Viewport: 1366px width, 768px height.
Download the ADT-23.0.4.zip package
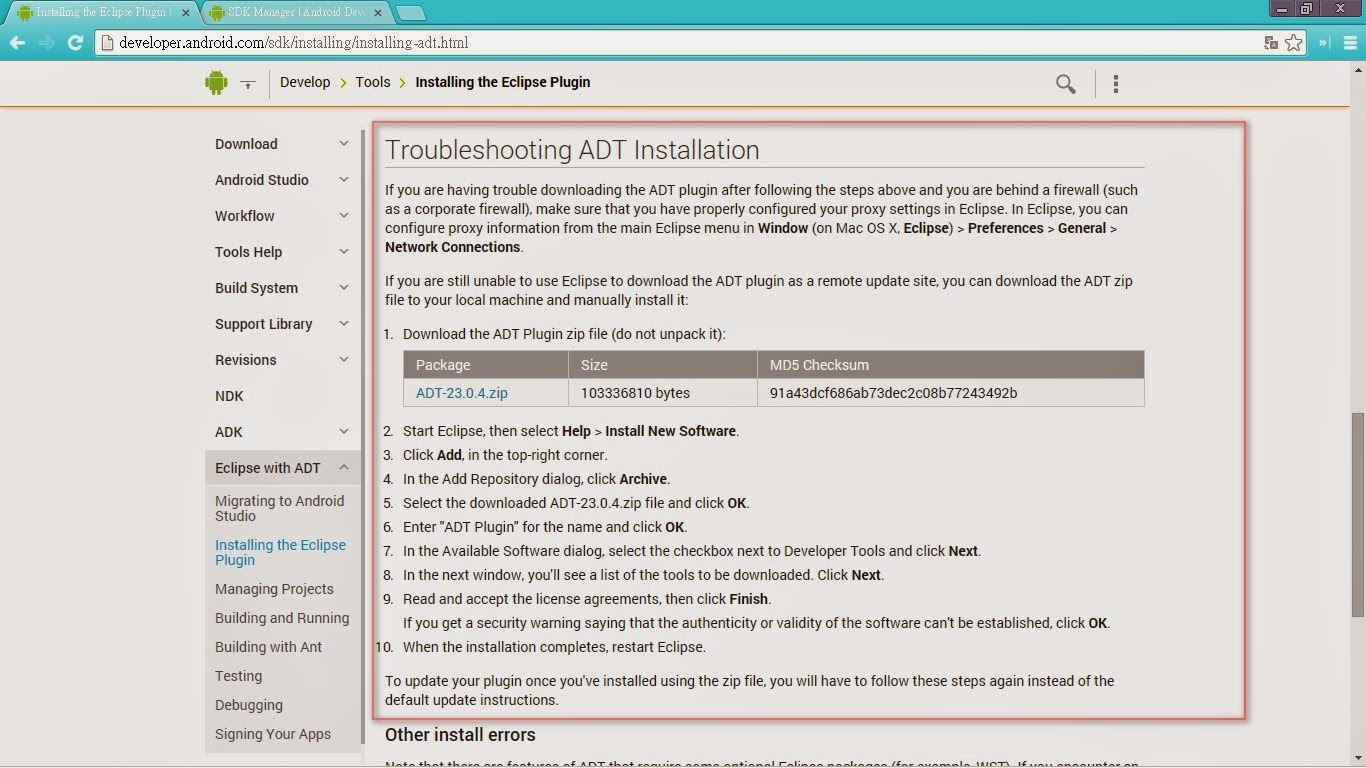462,393
